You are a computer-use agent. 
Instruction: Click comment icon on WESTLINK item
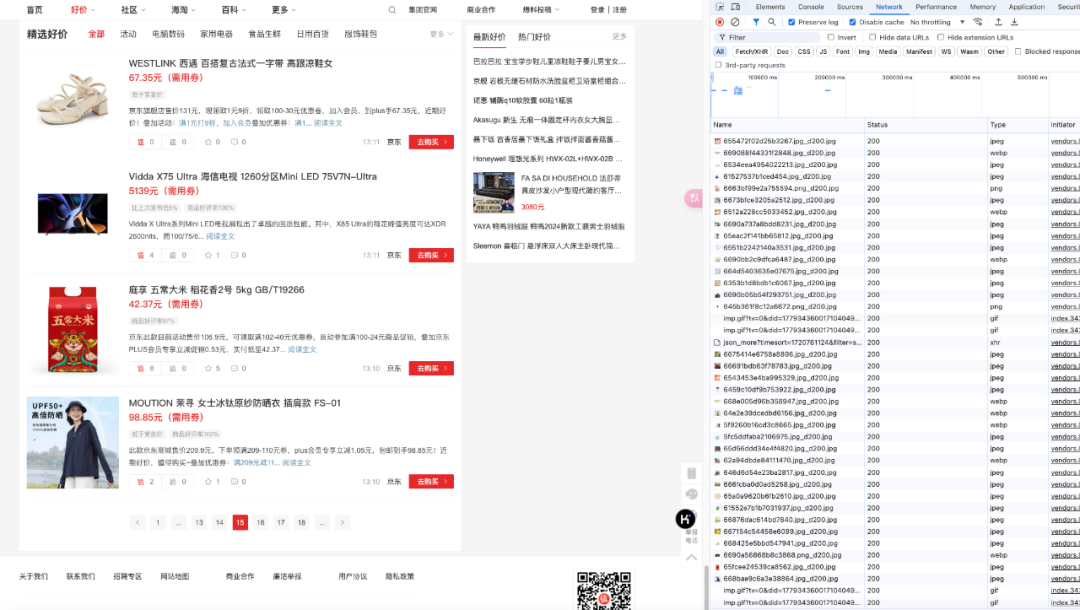pyautogui.click(x=234, y=142)
